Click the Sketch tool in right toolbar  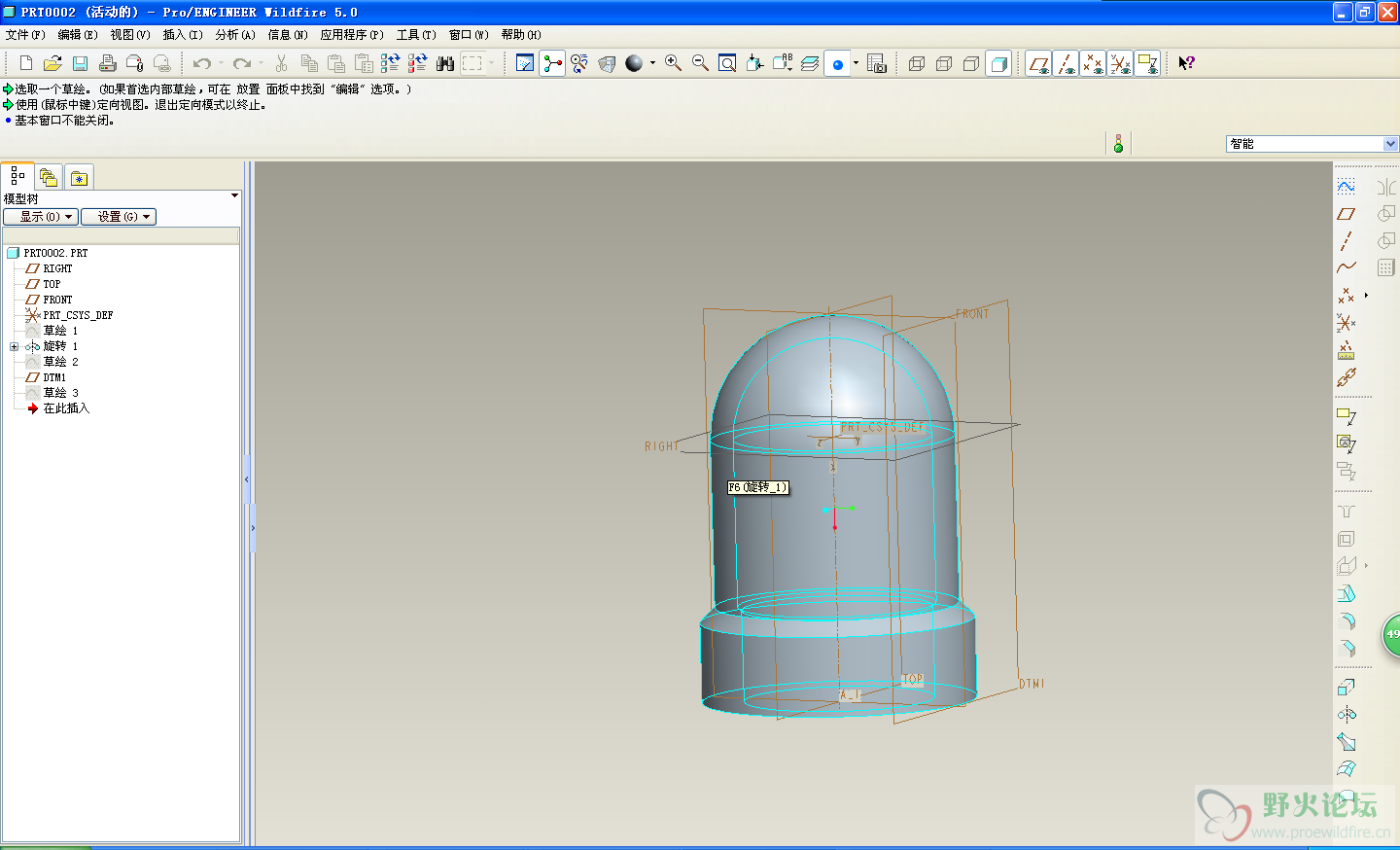click(1346, 186)
